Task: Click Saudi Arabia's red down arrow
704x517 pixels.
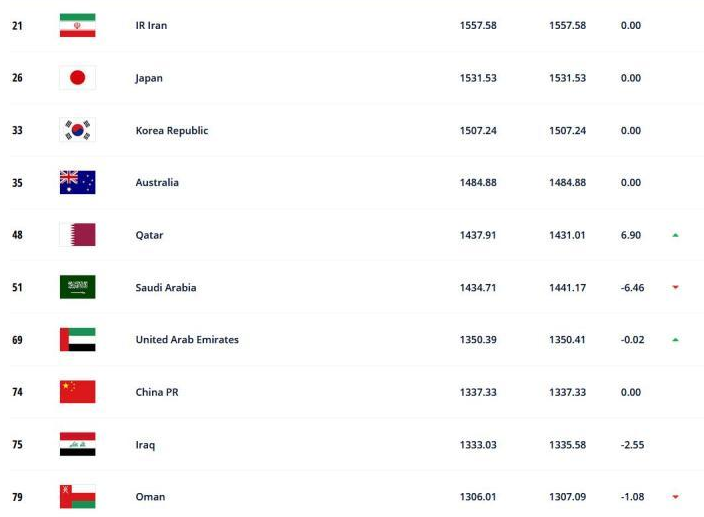Action: tap(675, 287)
